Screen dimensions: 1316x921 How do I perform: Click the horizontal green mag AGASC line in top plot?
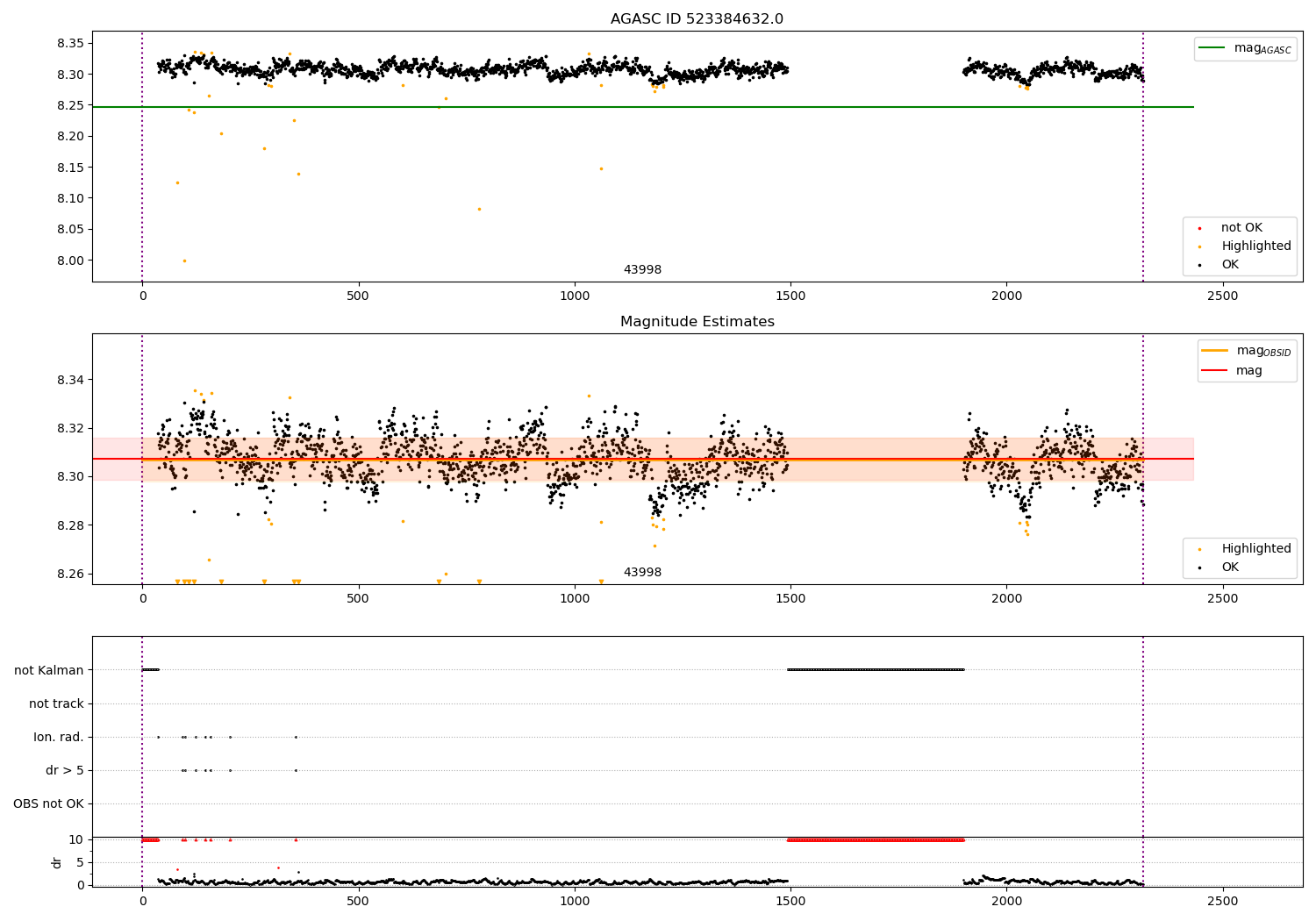642,107
